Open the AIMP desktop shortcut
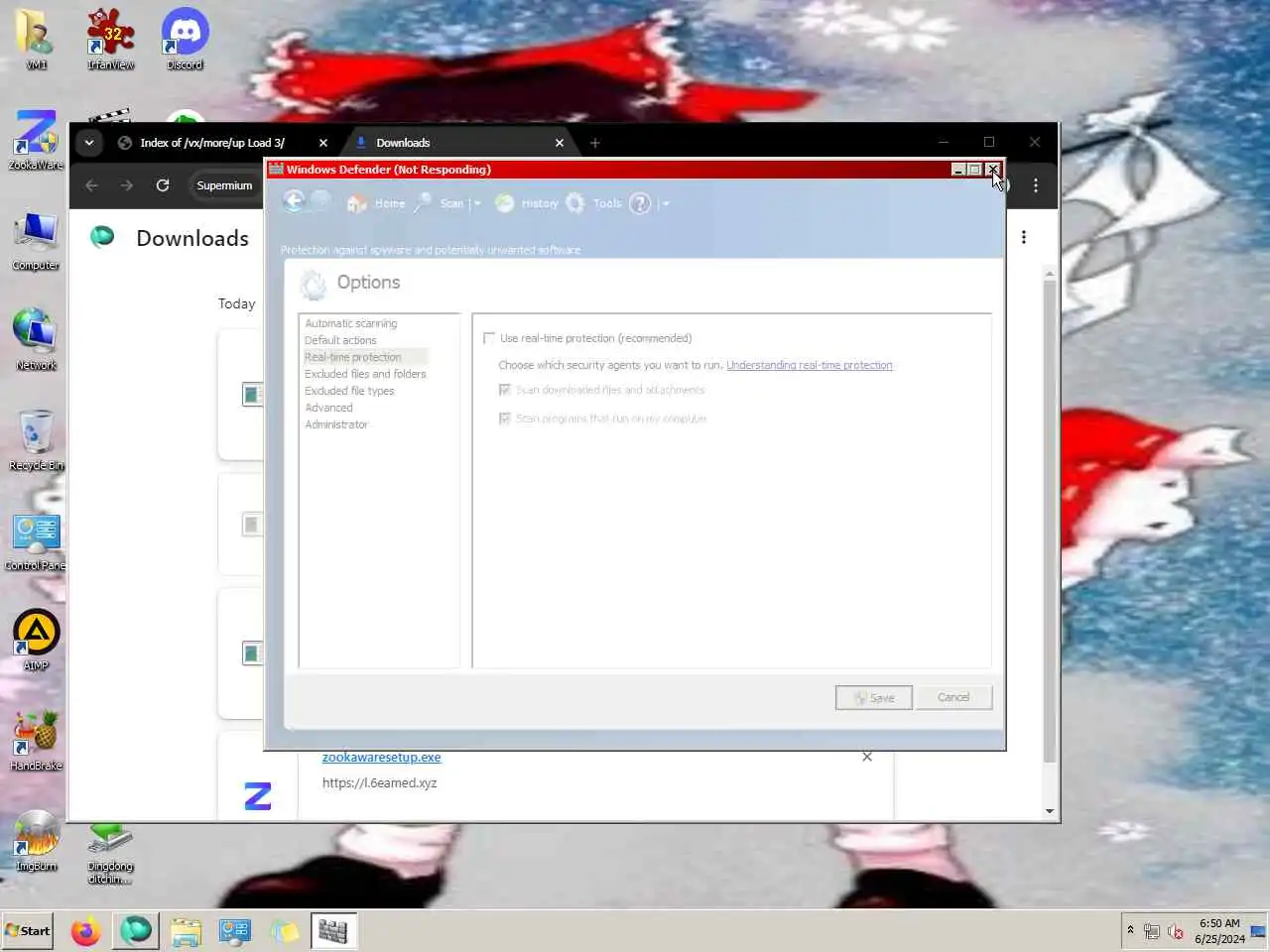Screen dimensions: 1270x952 tap(36, 640)
